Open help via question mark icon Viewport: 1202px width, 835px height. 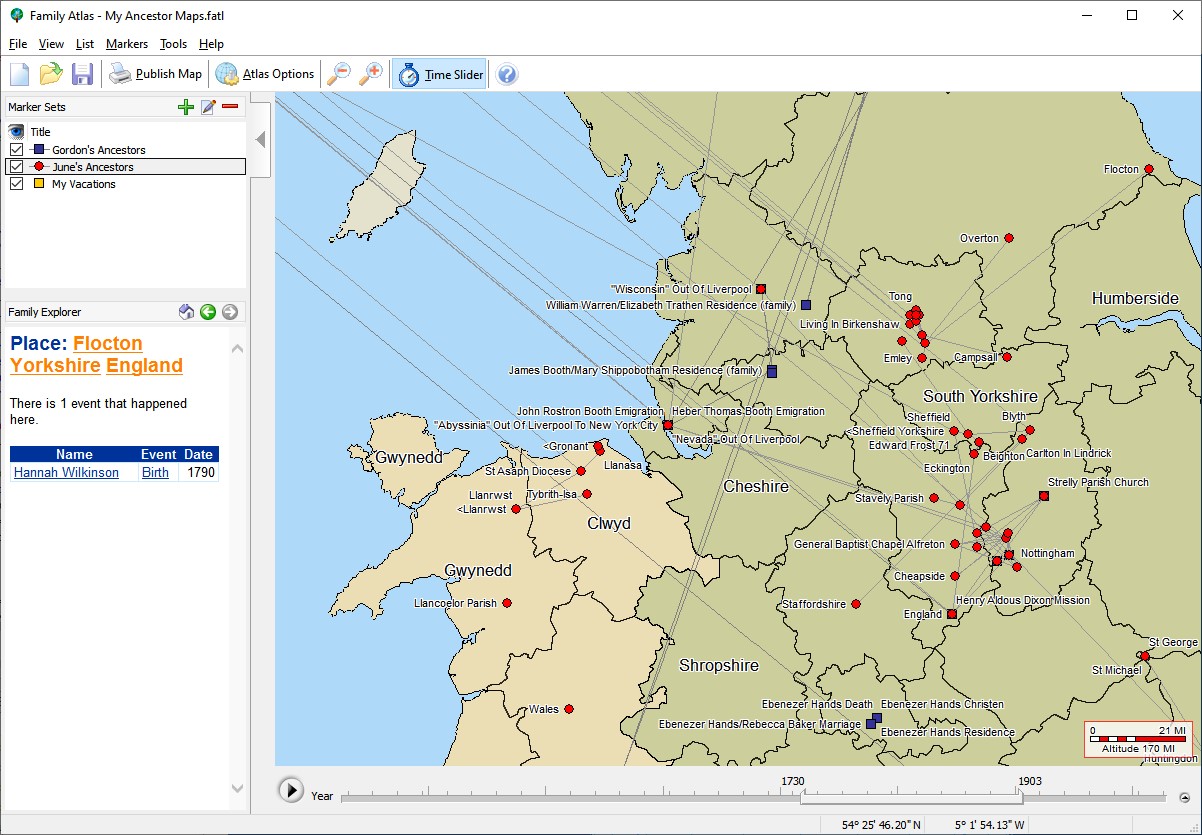coord(507,74)
